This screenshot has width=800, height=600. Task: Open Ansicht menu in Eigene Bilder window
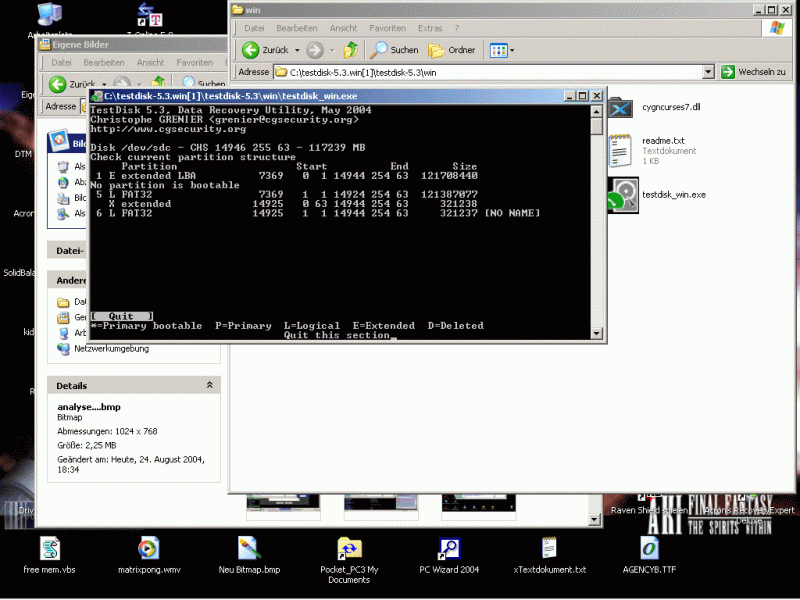point(150,62)
